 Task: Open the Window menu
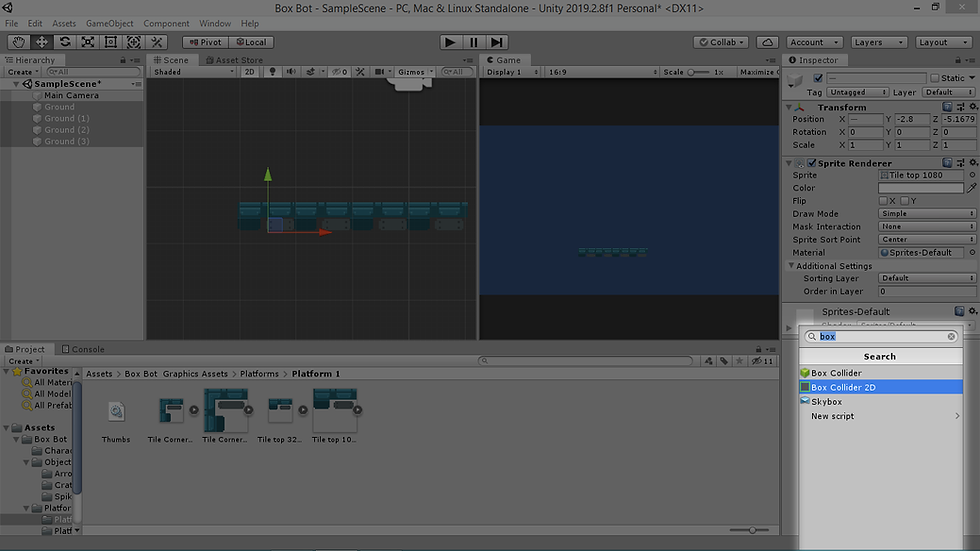click(215, 23)
